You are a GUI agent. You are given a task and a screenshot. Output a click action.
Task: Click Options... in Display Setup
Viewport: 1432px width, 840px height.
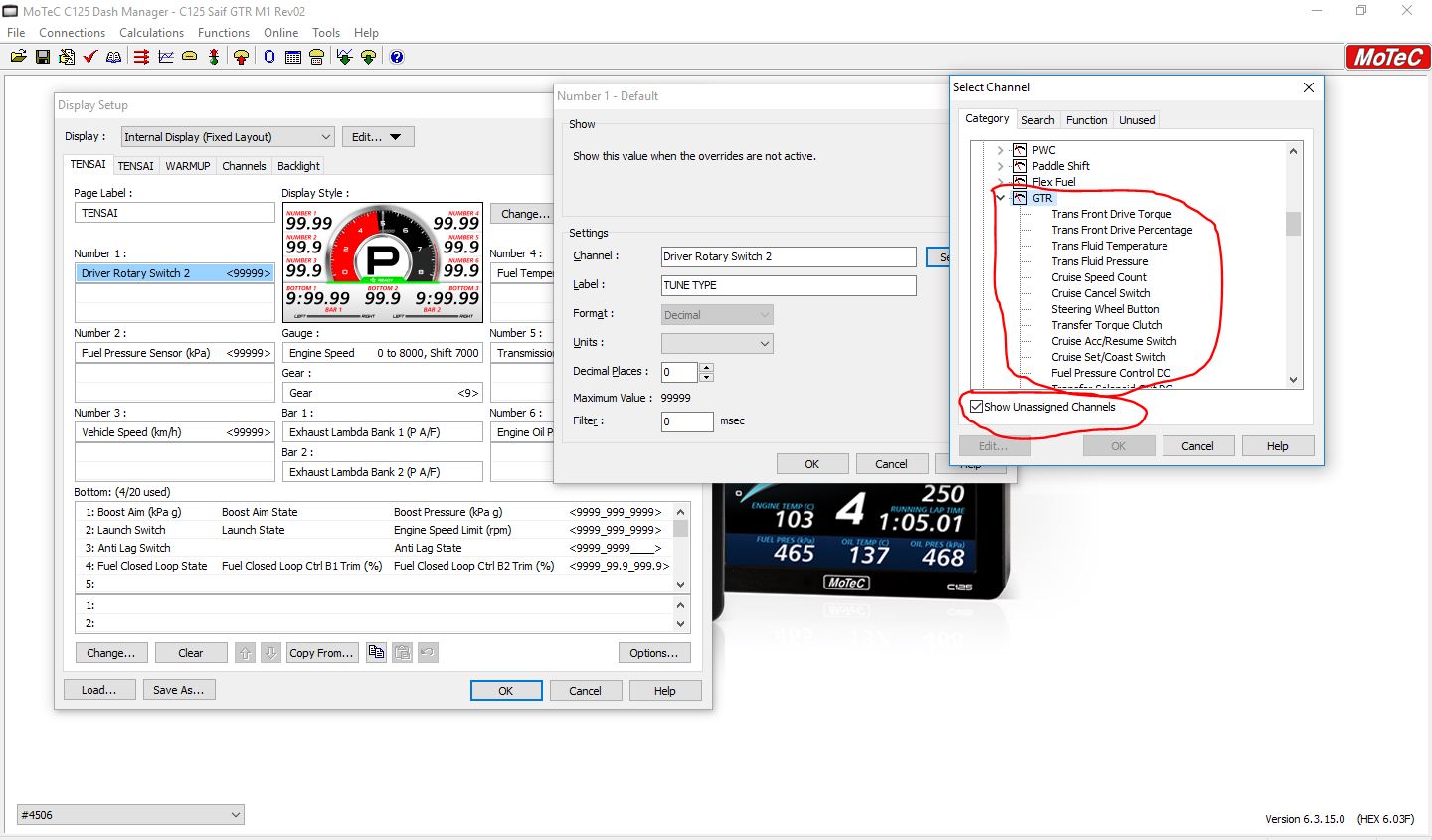pyautogui.click(x=654, y=653)
